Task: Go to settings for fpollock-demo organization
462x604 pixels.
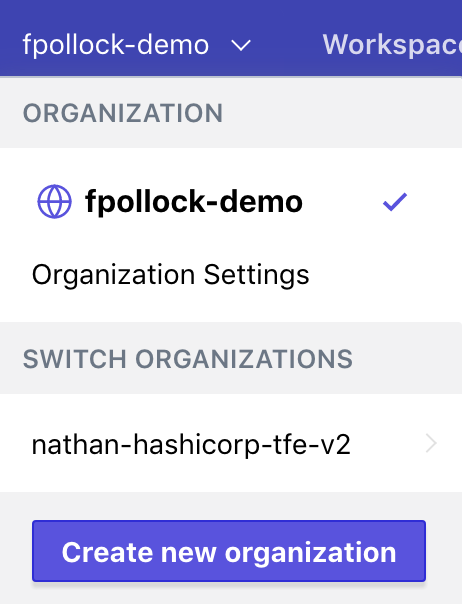Action: [x=170, y=275]
